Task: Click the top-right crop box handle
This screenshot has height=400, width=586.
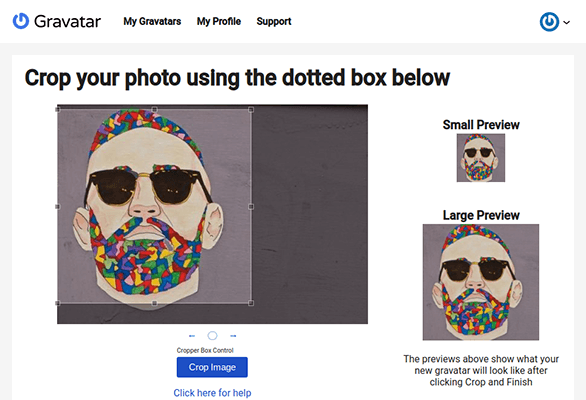Action: tap(251, 110)
